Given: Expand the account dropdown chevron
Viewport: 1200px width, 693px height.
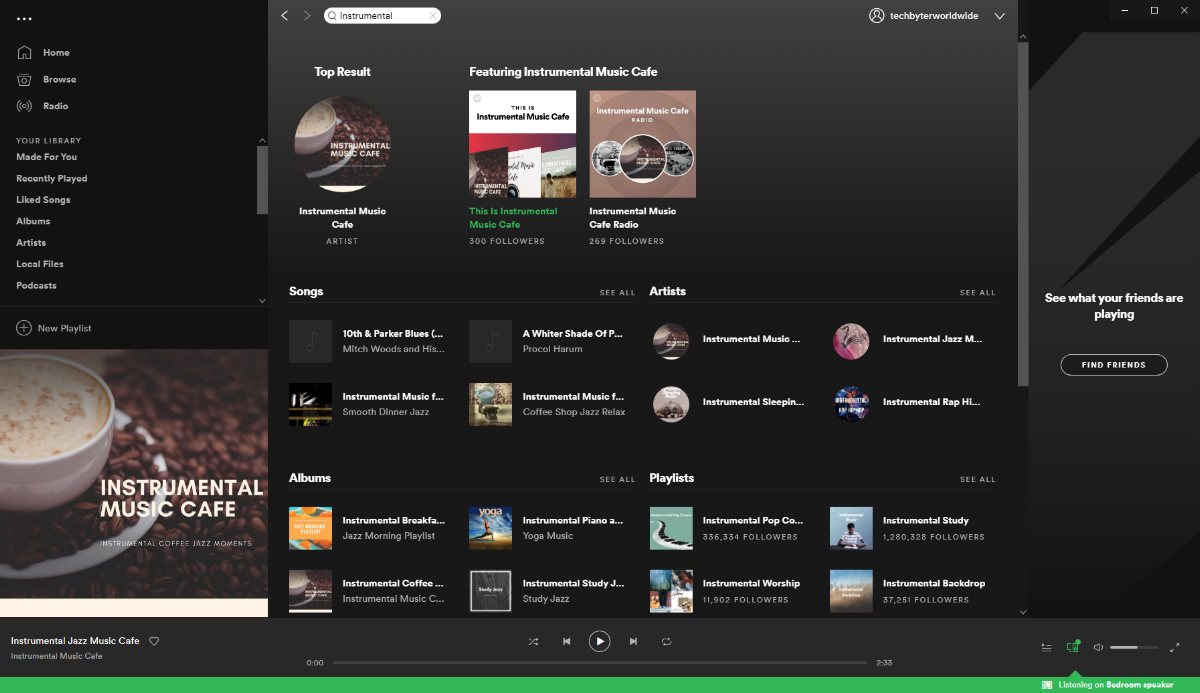Looking at the screenshot, I should click(999, 16).
